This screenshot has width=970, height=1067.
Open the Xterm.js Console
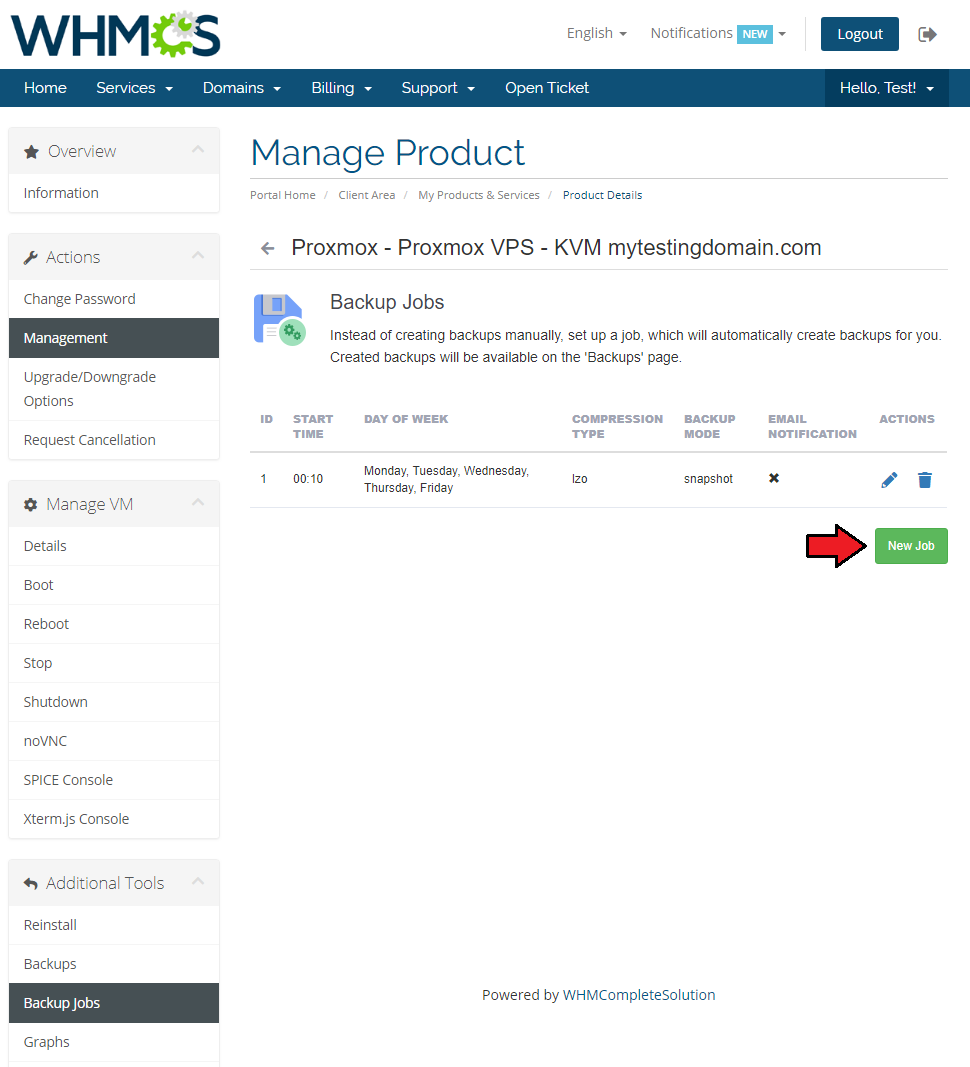tap(114, 819)
